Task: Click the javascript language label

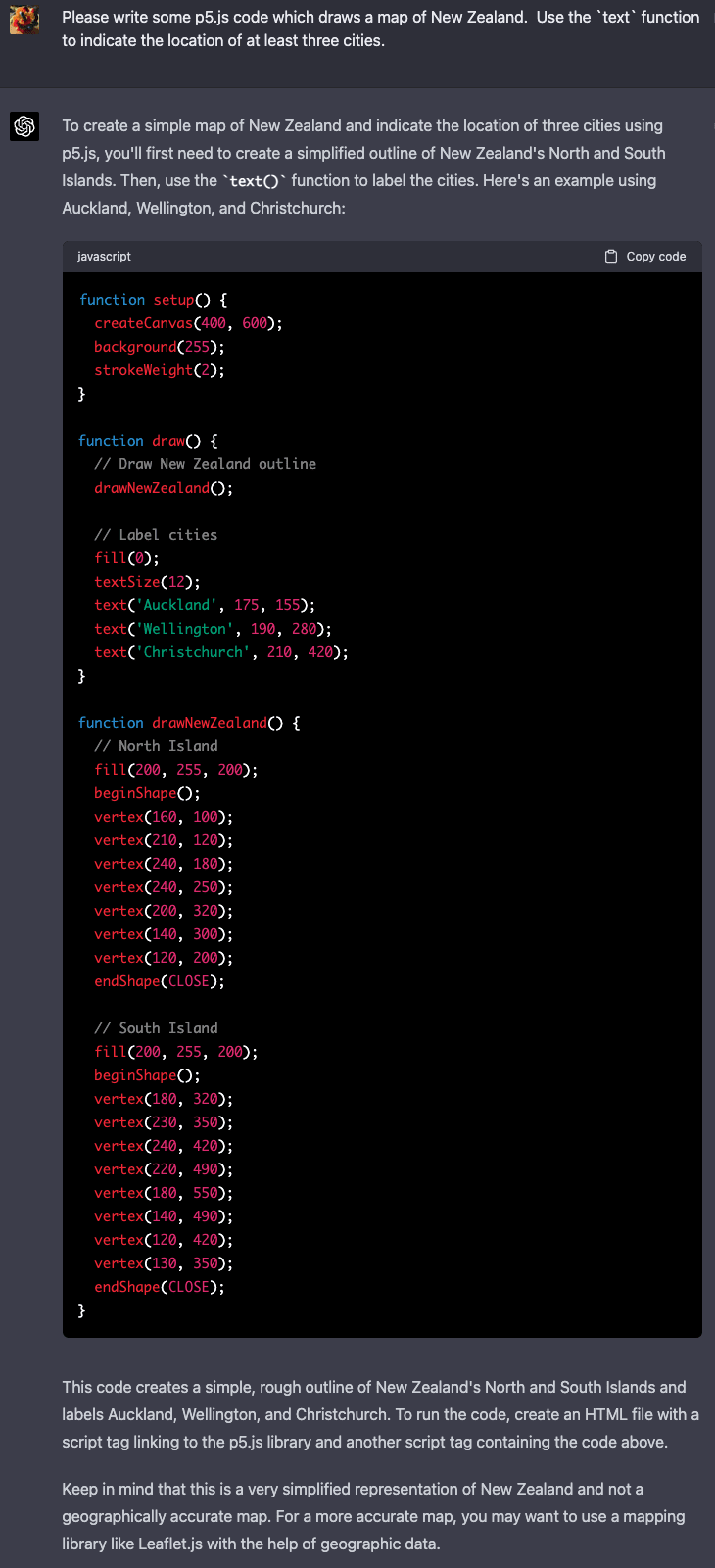Action: pyautogui.click(x=104, y=257)
